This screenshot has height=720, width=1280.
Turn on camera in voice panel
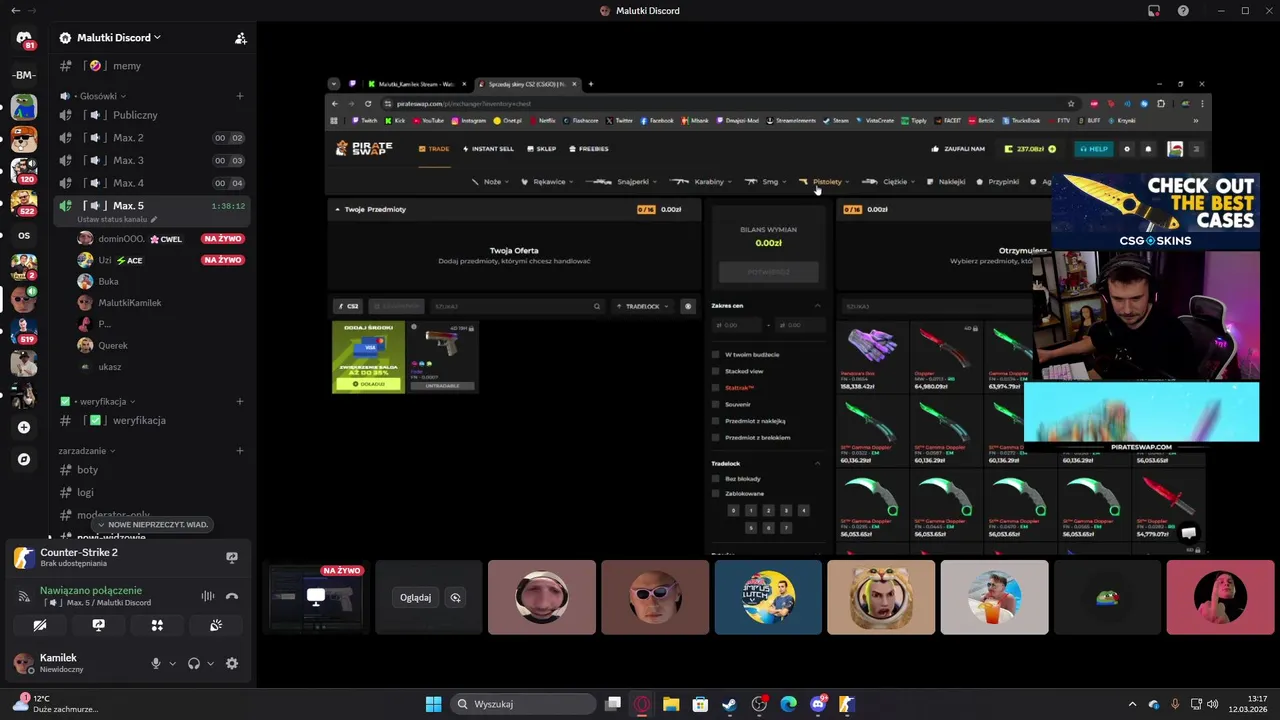(x=40, y=625)
